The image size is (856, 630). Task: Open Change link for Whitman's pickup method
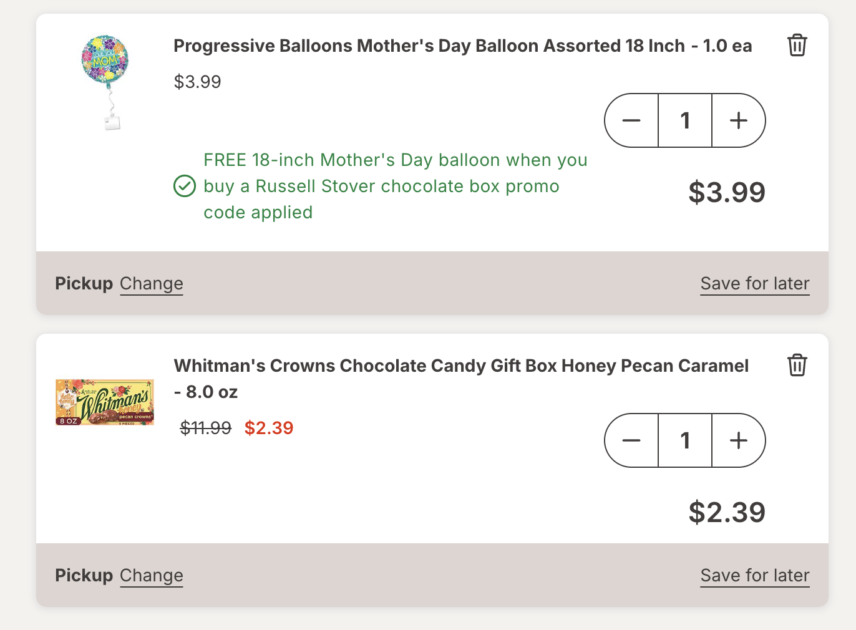(151, 576)
